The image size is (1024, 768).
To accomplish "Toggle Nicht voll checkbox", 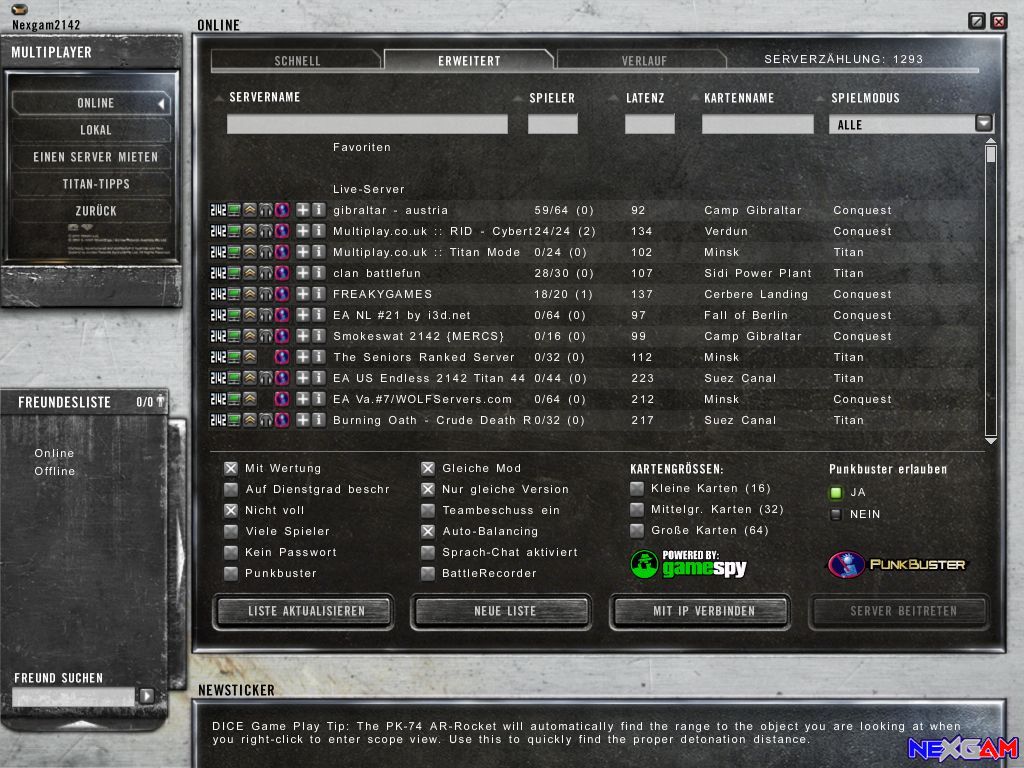I will pos(231,510).
